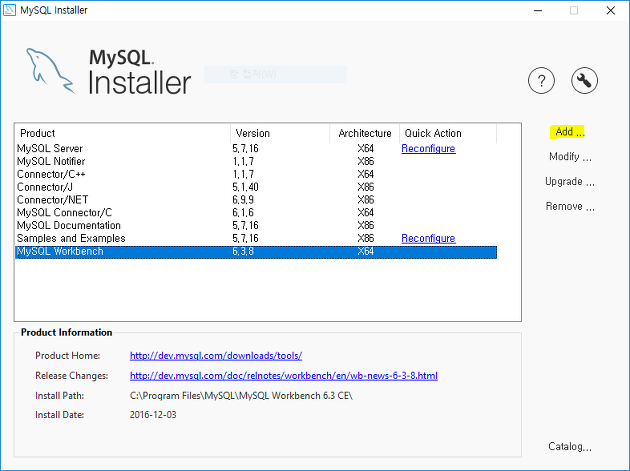
Task: Reconfigure MySQL Server via its link
Action: 428,149
